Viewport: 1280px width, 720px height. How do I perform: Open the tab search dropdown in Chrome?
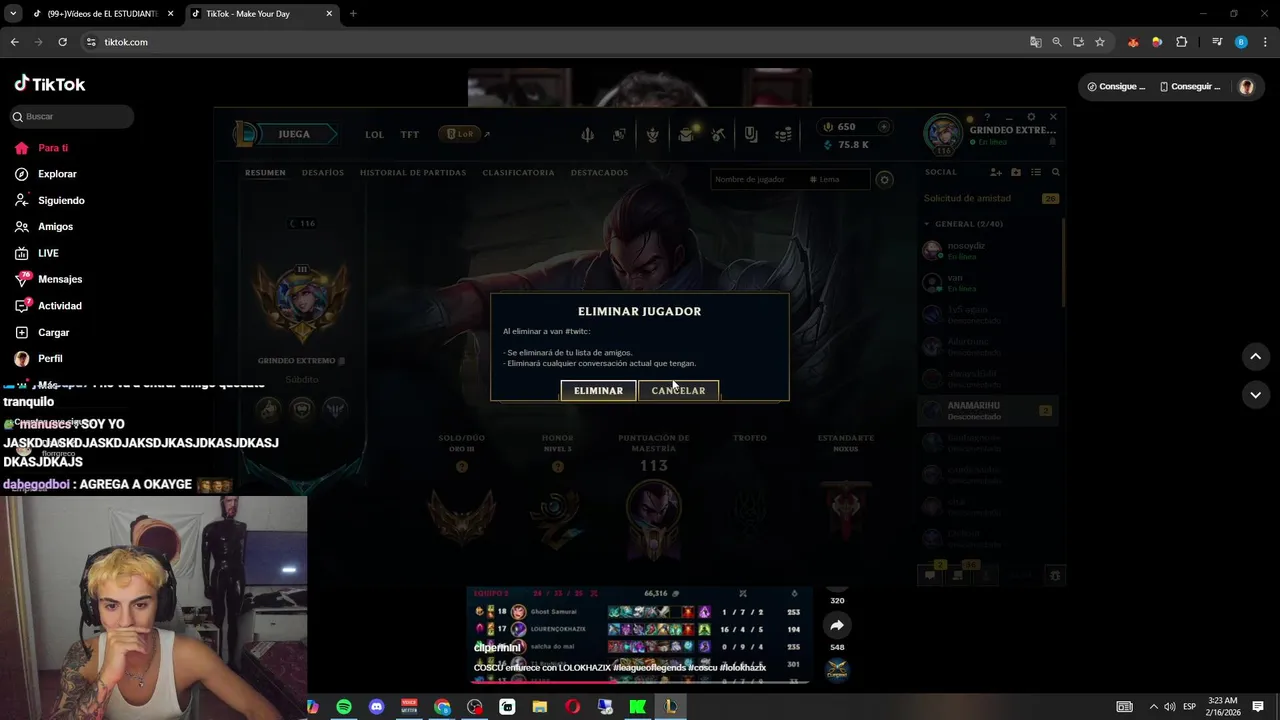(x=13, y=14)
